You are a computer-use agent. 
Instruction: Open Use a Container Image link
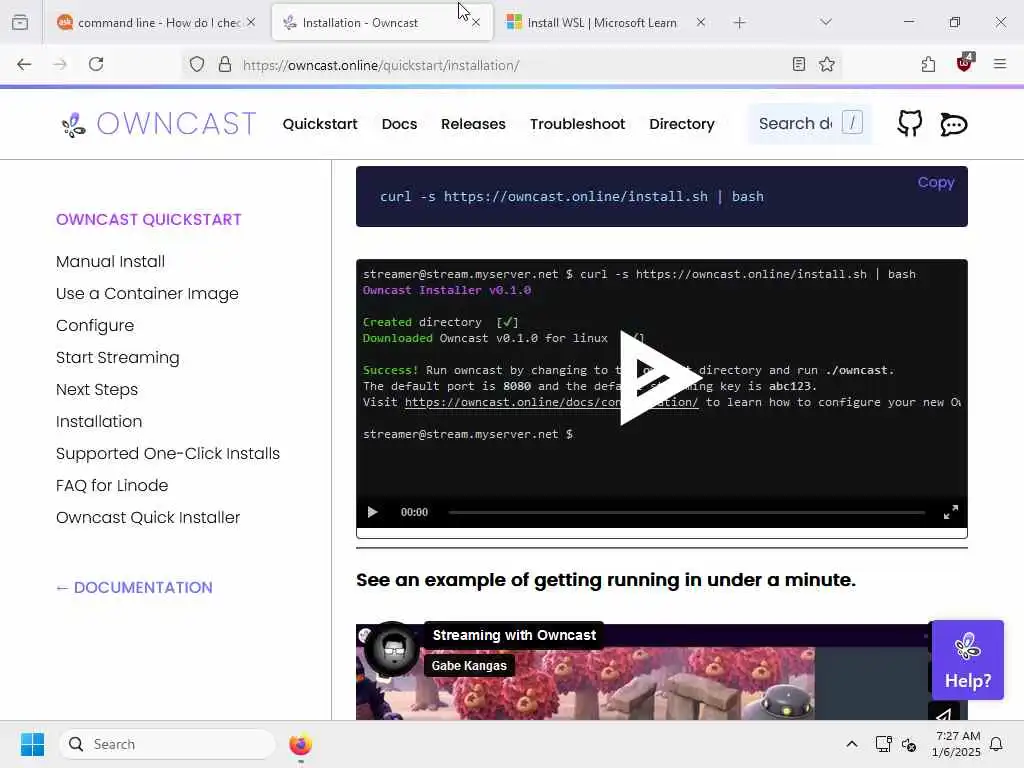(147, 293)
